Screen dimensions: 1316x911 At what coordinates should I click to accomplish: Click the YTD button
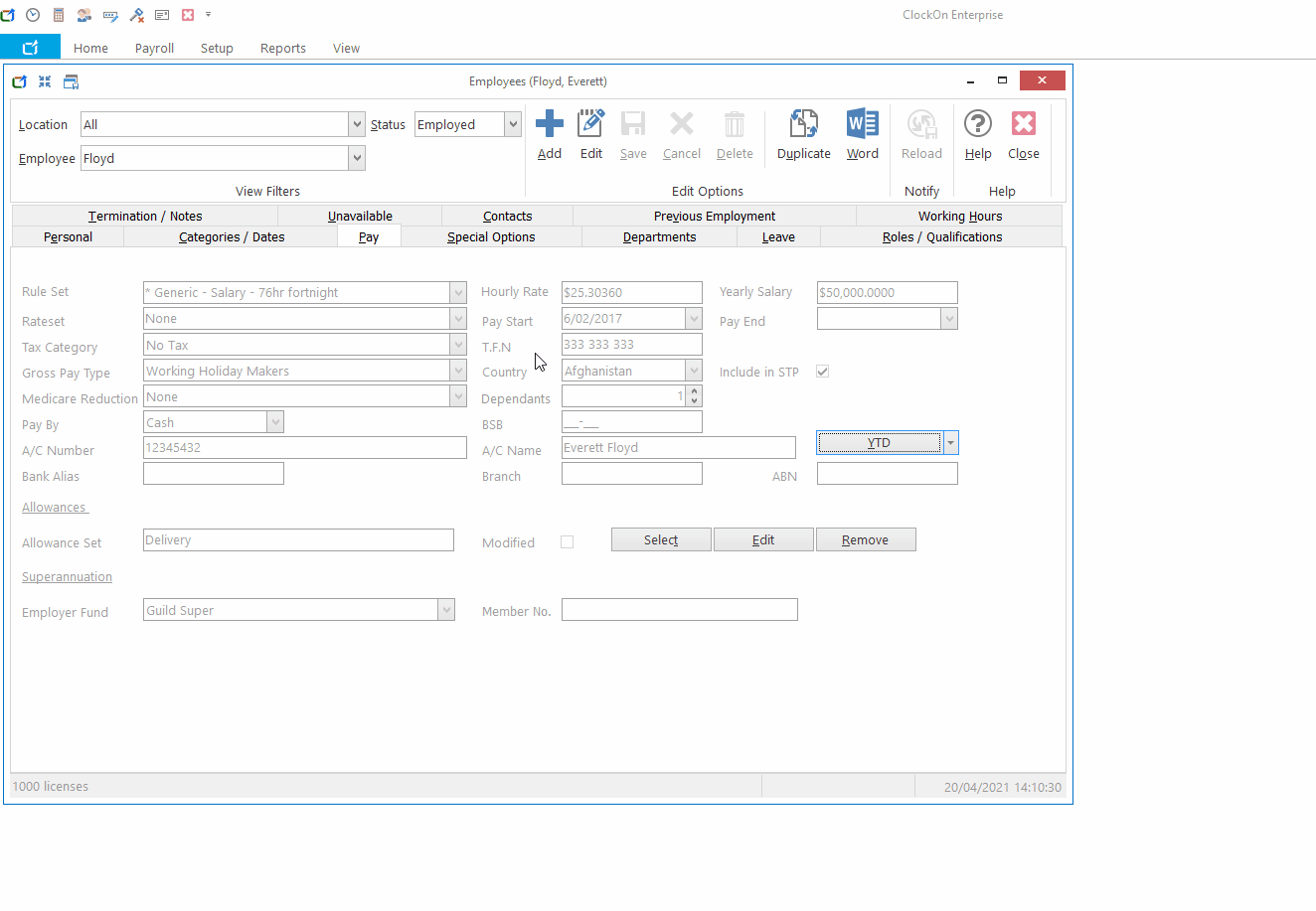tap(880, 443)
